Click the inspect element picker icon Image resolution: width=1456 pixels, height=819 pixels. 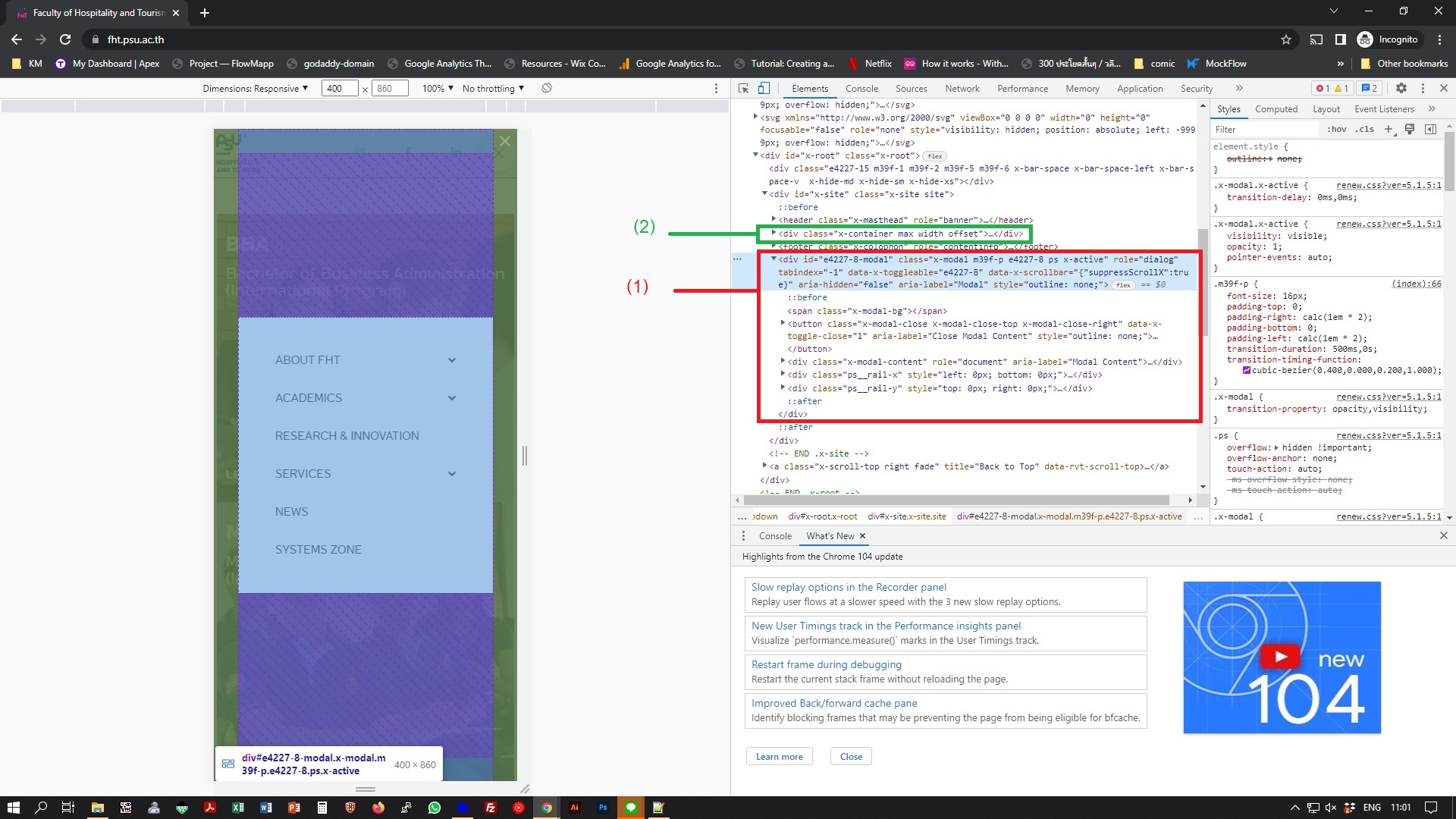tap(743, 88)
